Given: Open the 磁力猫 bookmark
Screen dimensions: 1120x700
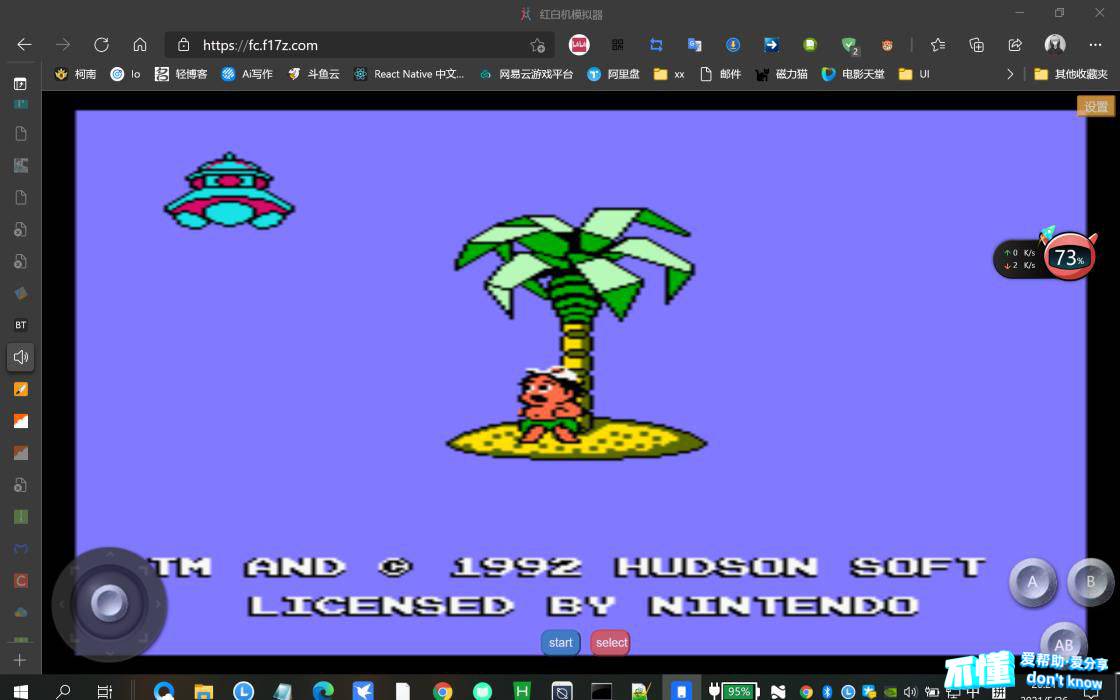Looking at the screenshot, I should click(x=781, y=74).
